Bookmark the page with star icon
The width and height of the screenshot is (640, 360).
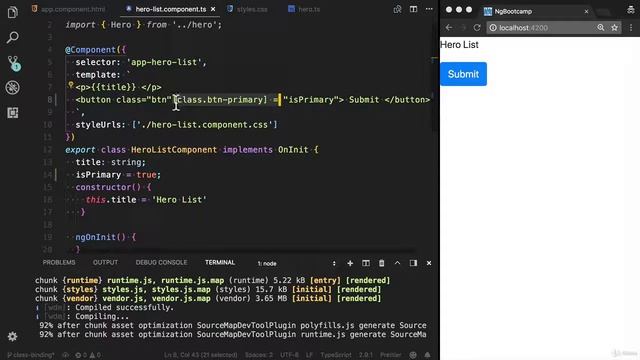coord(614,28)
